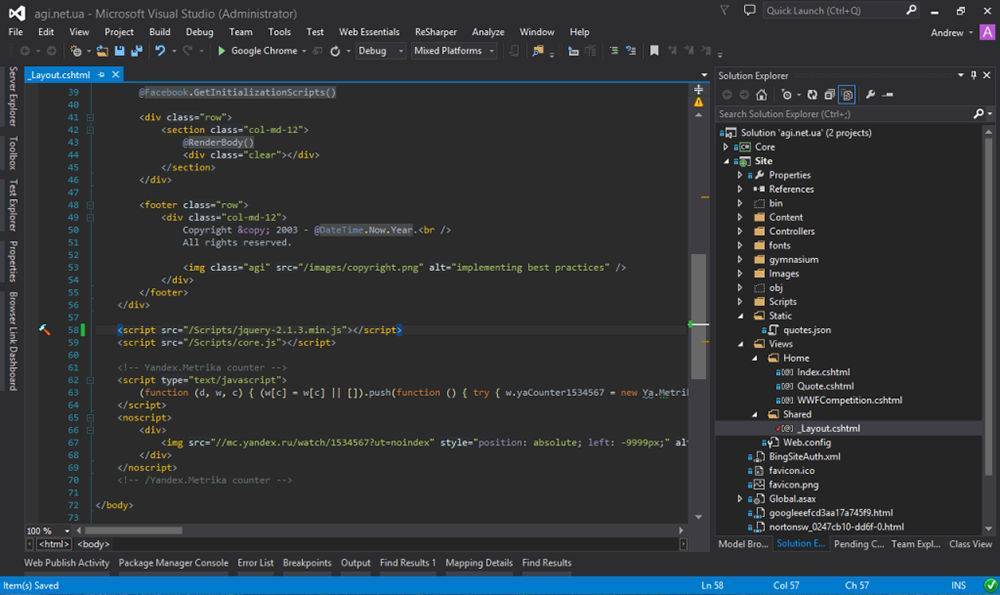The image size is (1000, 595).
Task: Click the Refresh icon in Solution Explorer
Action: (813, 95)
